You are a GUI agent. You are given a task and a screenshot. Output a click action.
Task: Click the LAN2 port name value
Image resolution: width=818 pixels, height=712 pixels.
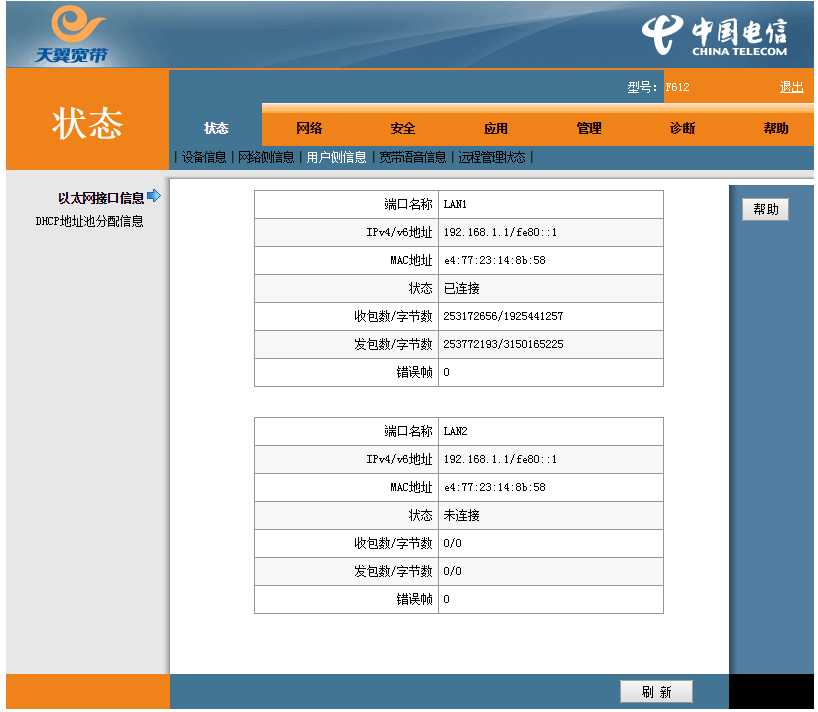(x=455, y=431)
